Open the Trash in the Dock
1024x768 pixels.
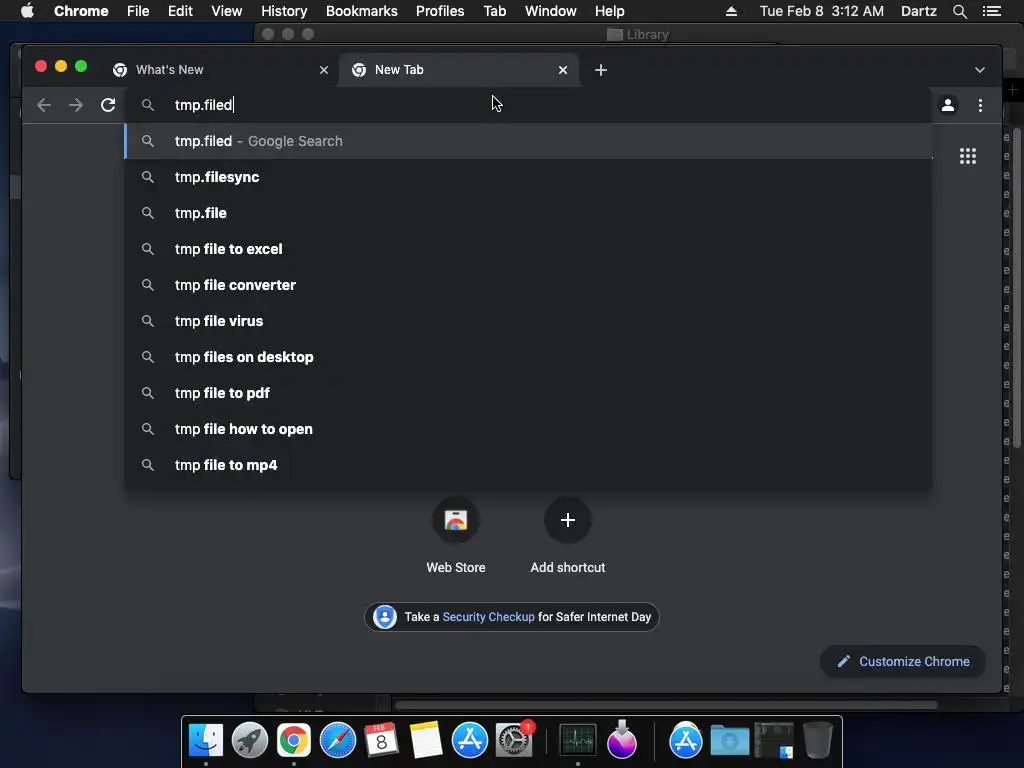(817, 741)
